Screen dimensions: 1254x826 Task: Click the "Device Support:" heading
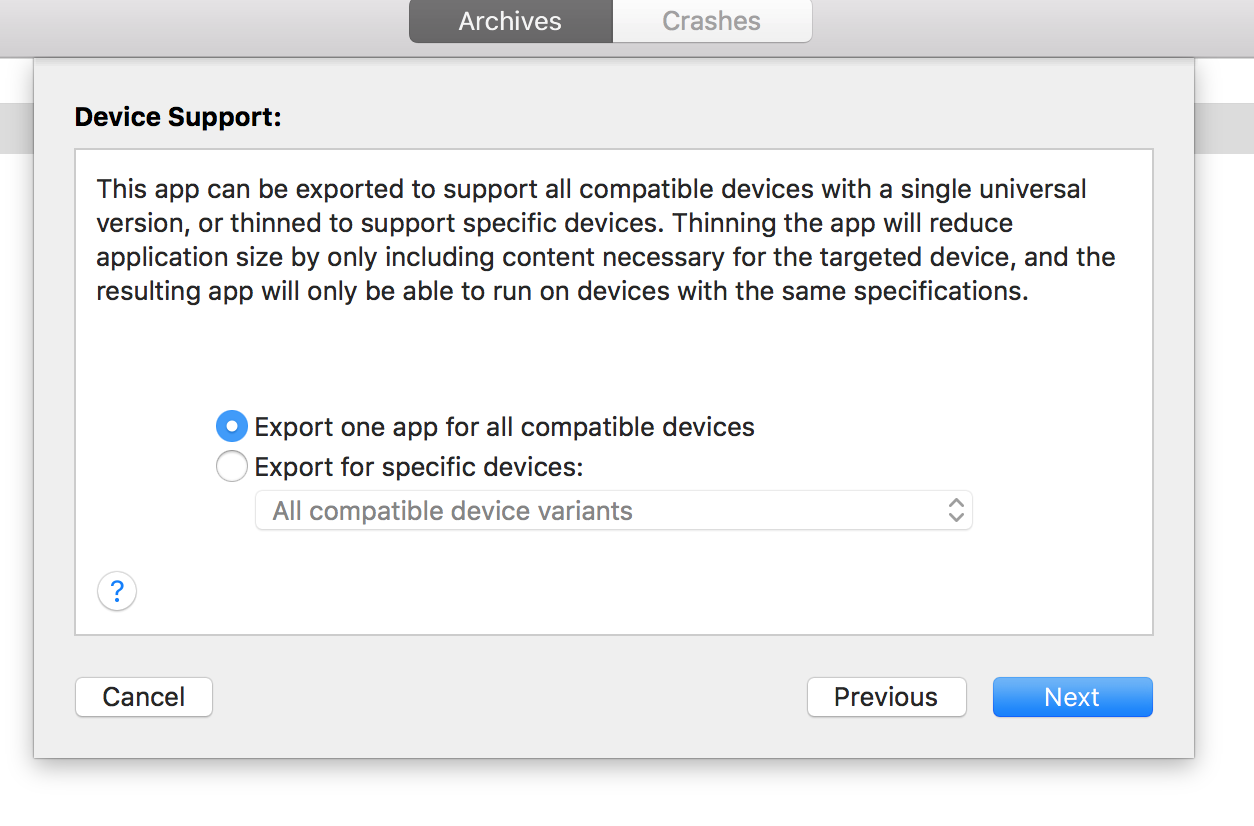pyautogui.click(x=178, y=117)
